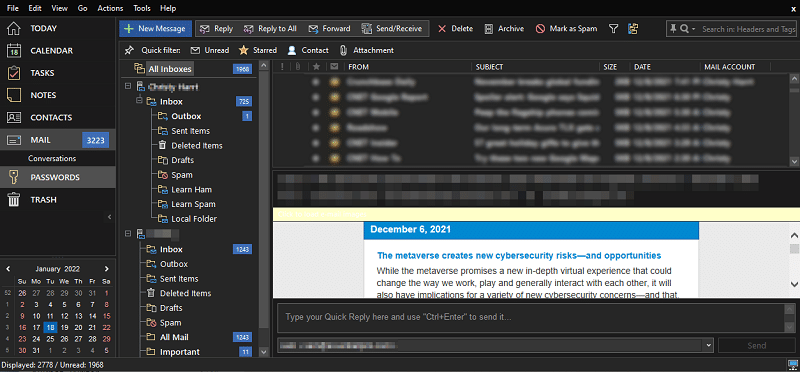Viewport: 800px width, 372px height.
Task: Click the Mark as Spam icon
Action: pyautogui.click(x=540, y=29)
